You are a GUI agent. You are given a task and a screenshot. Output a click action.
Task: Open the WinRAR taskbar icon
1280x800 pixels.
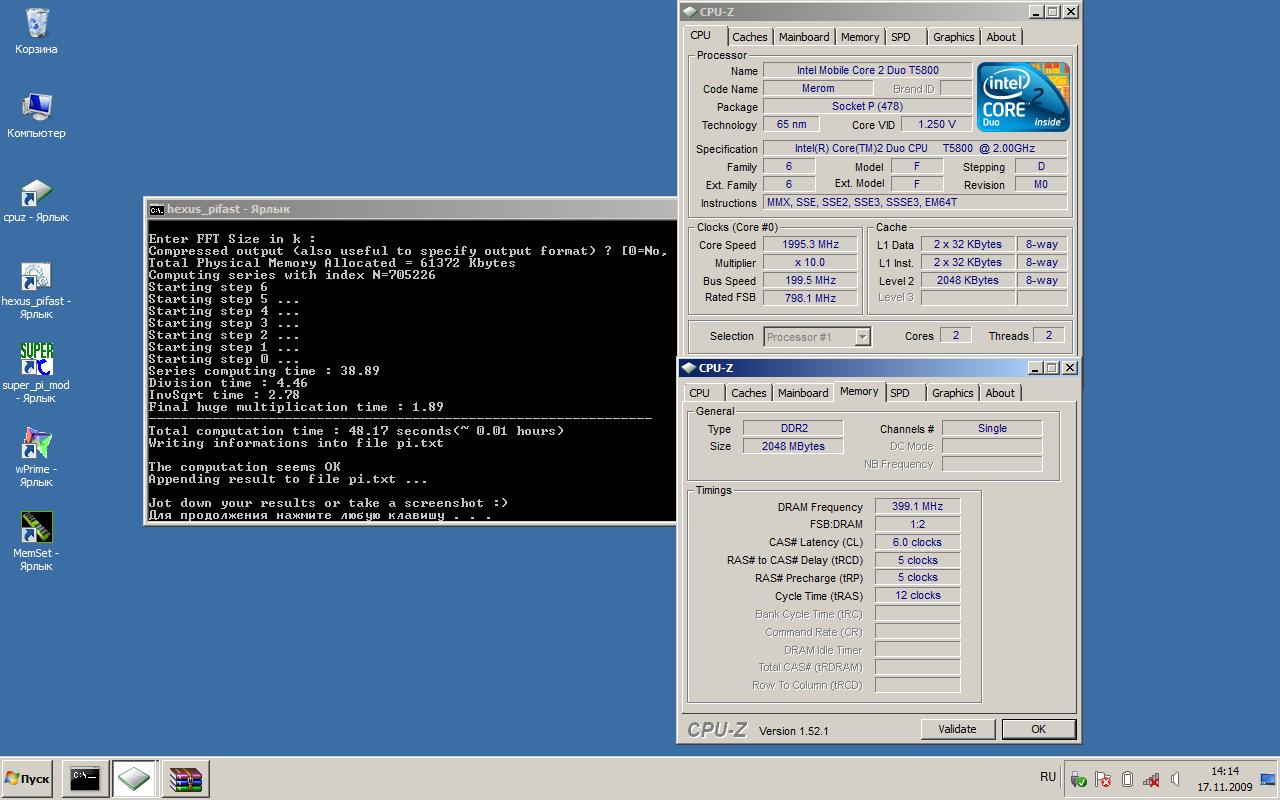(x=185, y=778)
